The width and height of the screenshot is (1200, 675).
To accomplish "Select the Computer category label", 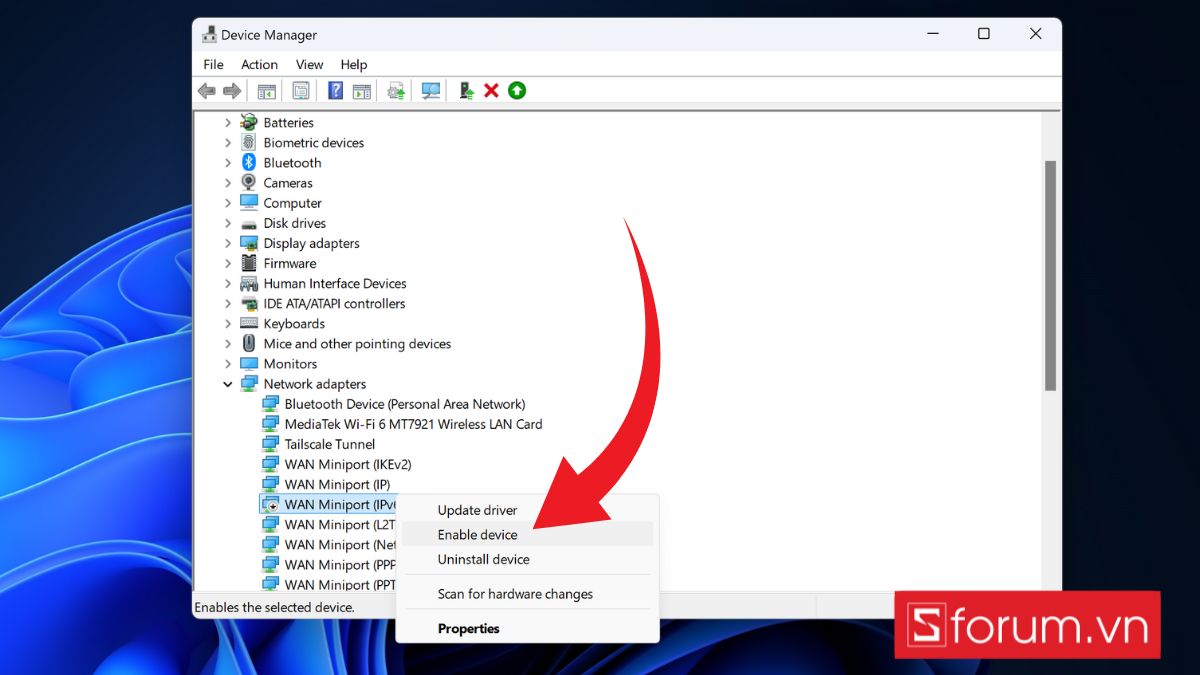I will point(292,203).
